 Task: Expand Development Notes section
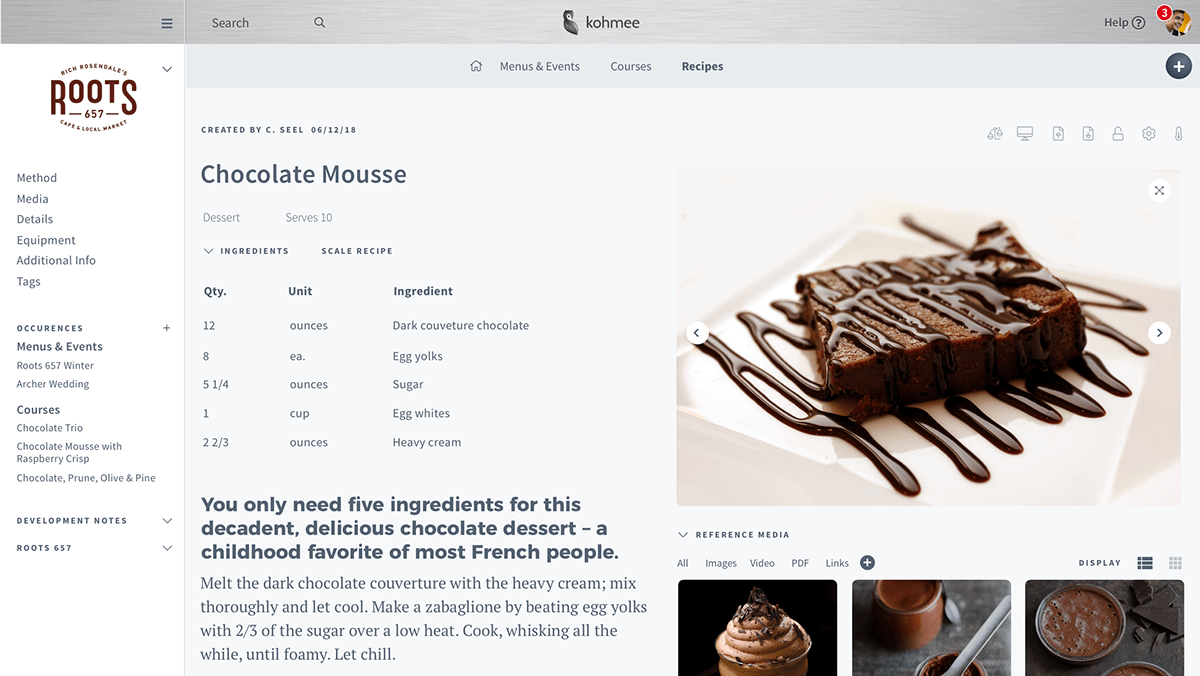pos(167,521)
